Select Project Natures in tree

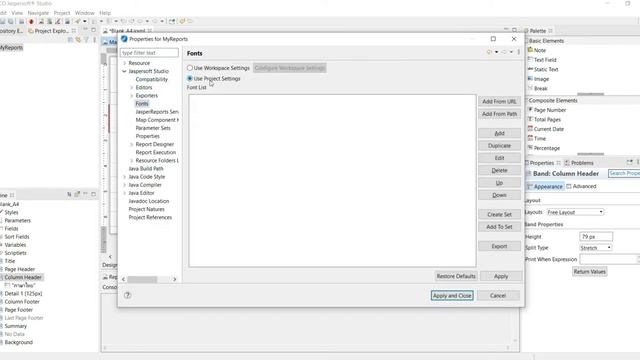point(147,209)
